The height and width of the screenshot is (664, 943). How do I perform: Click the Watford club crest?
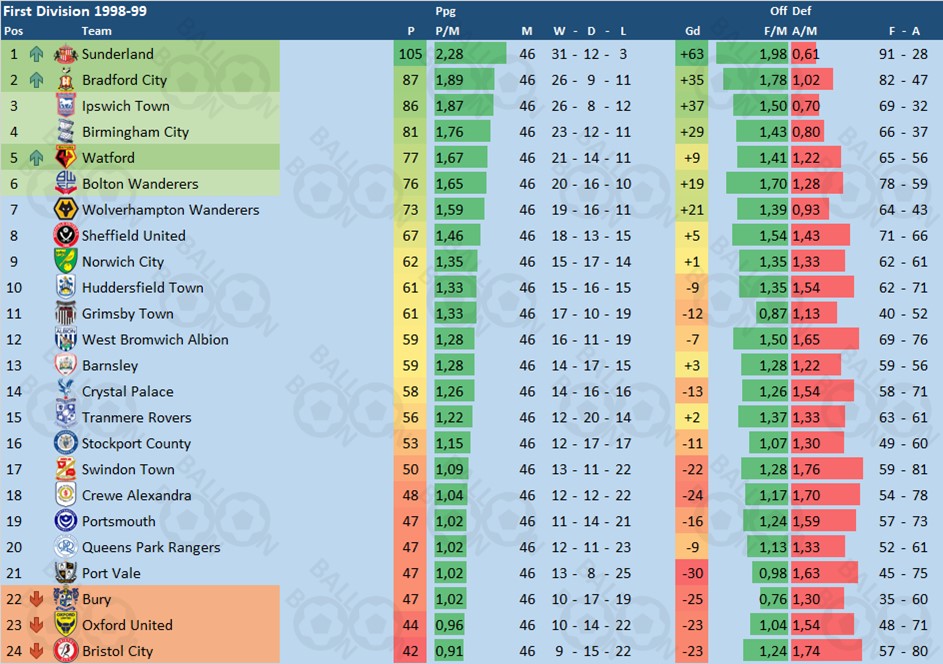tap(66, 158)
